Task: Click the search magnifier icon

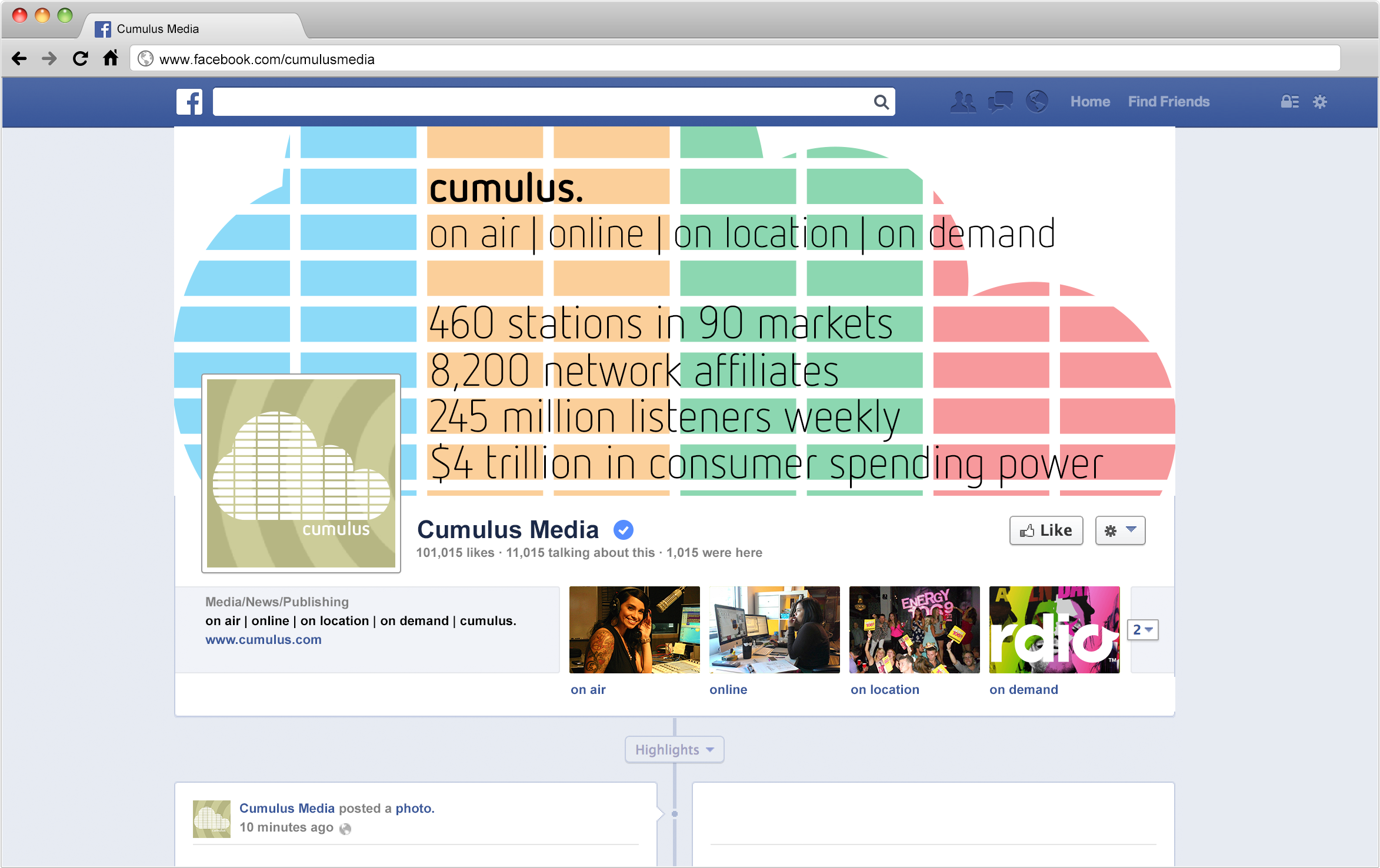Action: (881, 102)
